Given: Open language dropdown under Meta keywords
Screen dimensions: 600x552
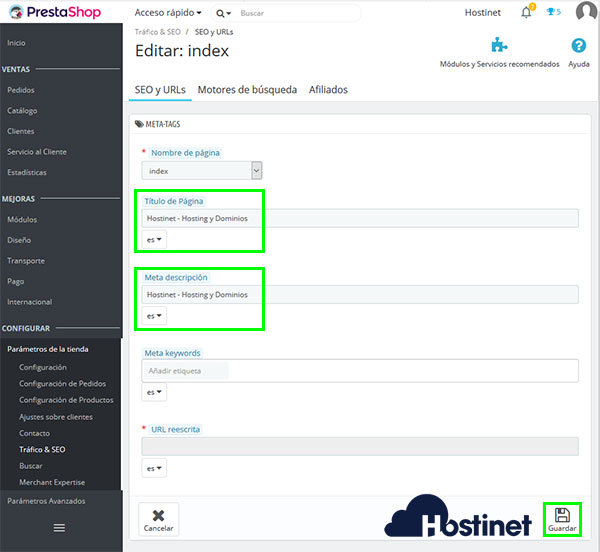Looking at the screenshot, I should click(154, 392).
